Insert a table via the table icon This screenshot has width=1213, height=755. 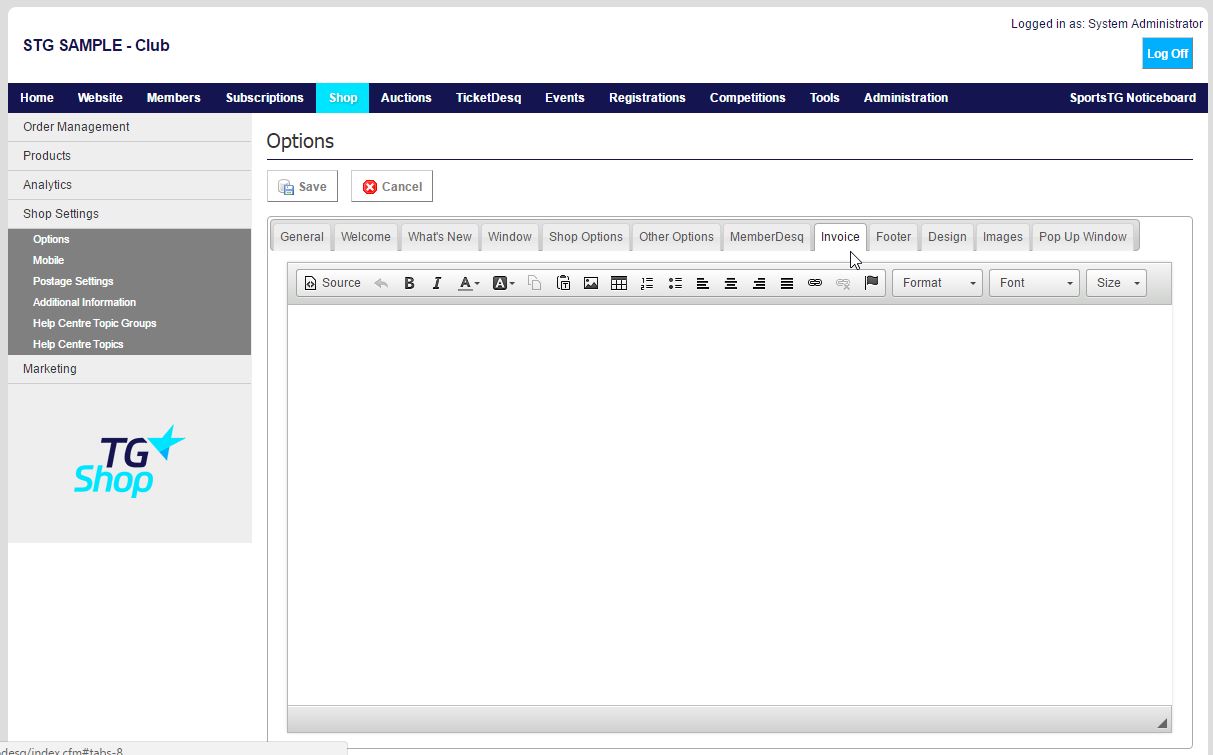tap(619, 283)
